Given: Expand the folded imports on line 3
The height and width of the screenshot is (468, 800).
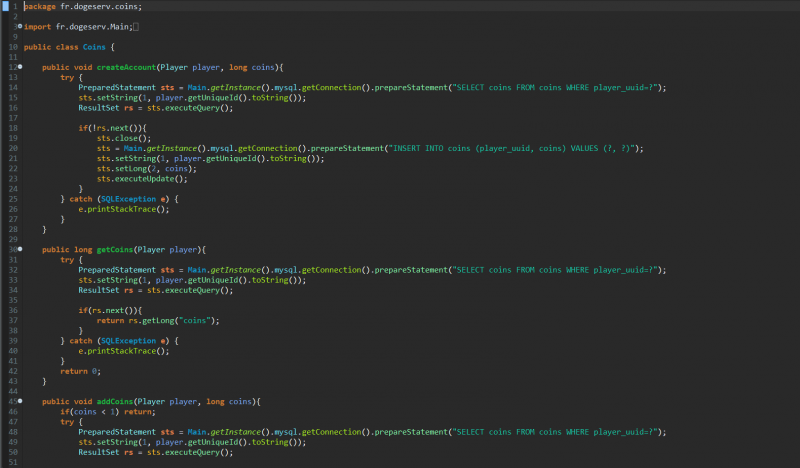Looking at the screenshot, I should (20, 26).
